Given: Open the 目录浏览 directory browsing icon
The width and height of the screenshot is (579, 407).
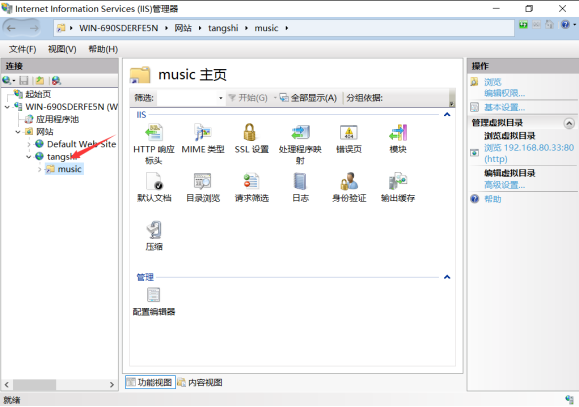Looking at the screenshot, I should click(x=203, y=187).
